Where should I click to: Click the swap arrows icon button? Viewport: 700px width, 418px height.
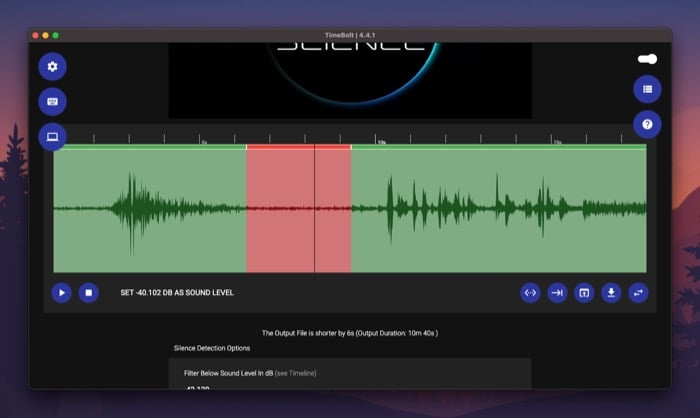(638, 293)
